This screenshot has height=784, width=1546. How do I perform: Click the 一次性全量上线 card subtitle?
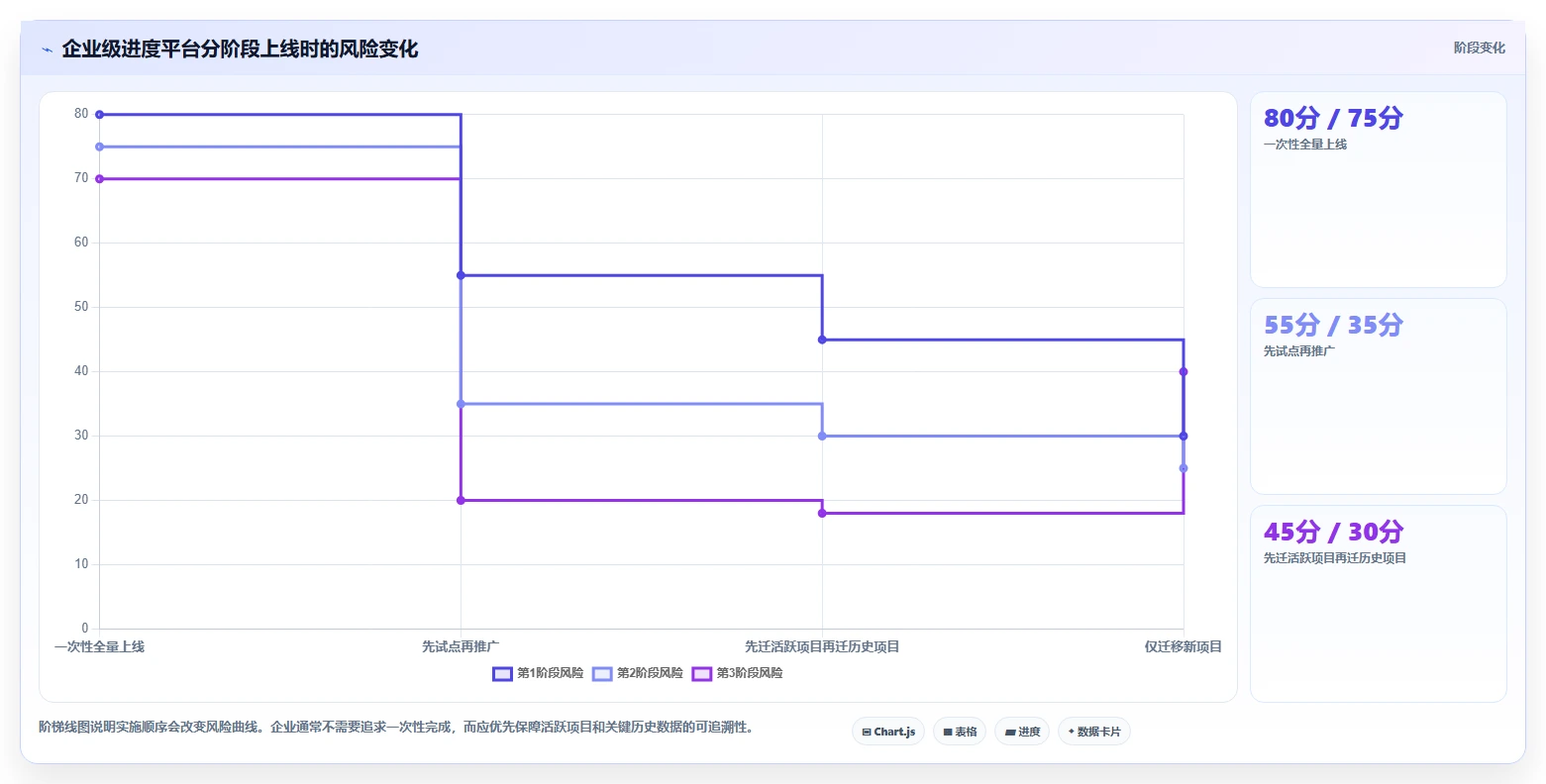tap(1305, 145)
